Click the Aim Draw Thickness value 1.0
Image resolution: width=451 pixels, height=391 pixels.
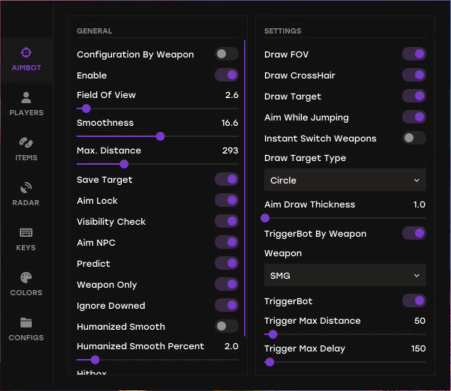click(419, 204)
